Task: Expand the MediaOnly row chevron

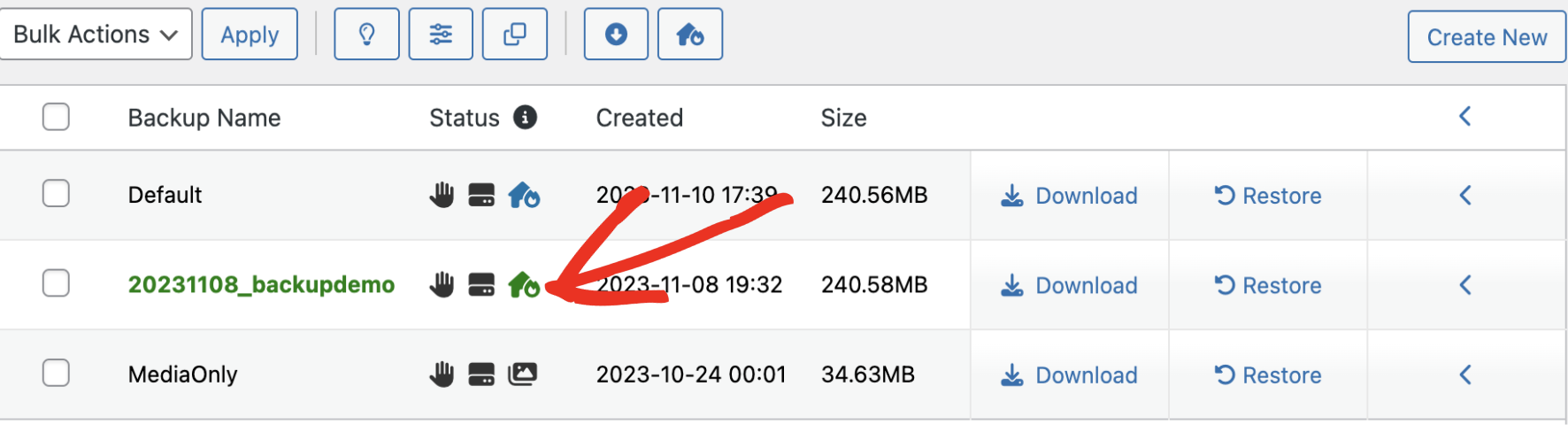Action: click(x=1465, y=375)
